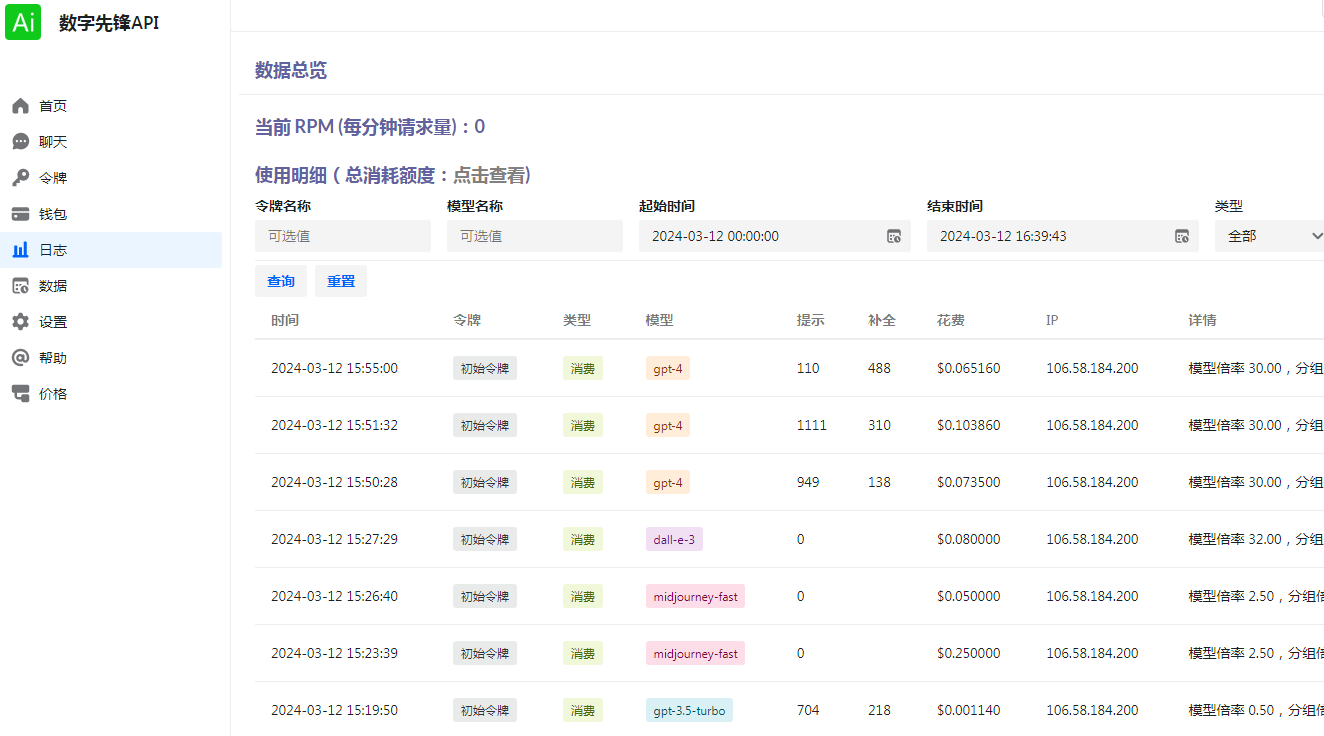1324x736 pixels.
Task: Click the cost $0.001140
Action: pos(969,710)
